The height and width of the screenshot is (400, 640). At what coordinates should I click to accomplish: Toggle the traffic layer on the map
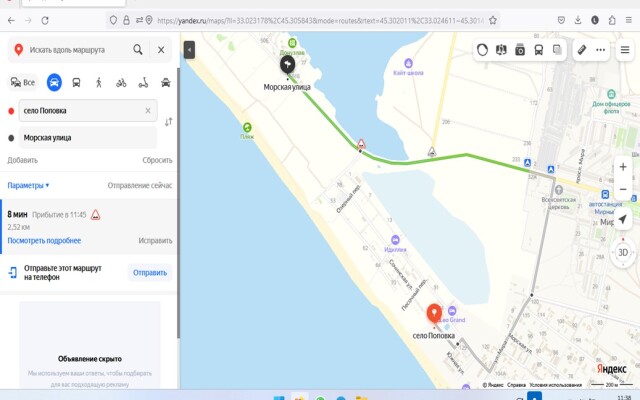tap(482, 49)
